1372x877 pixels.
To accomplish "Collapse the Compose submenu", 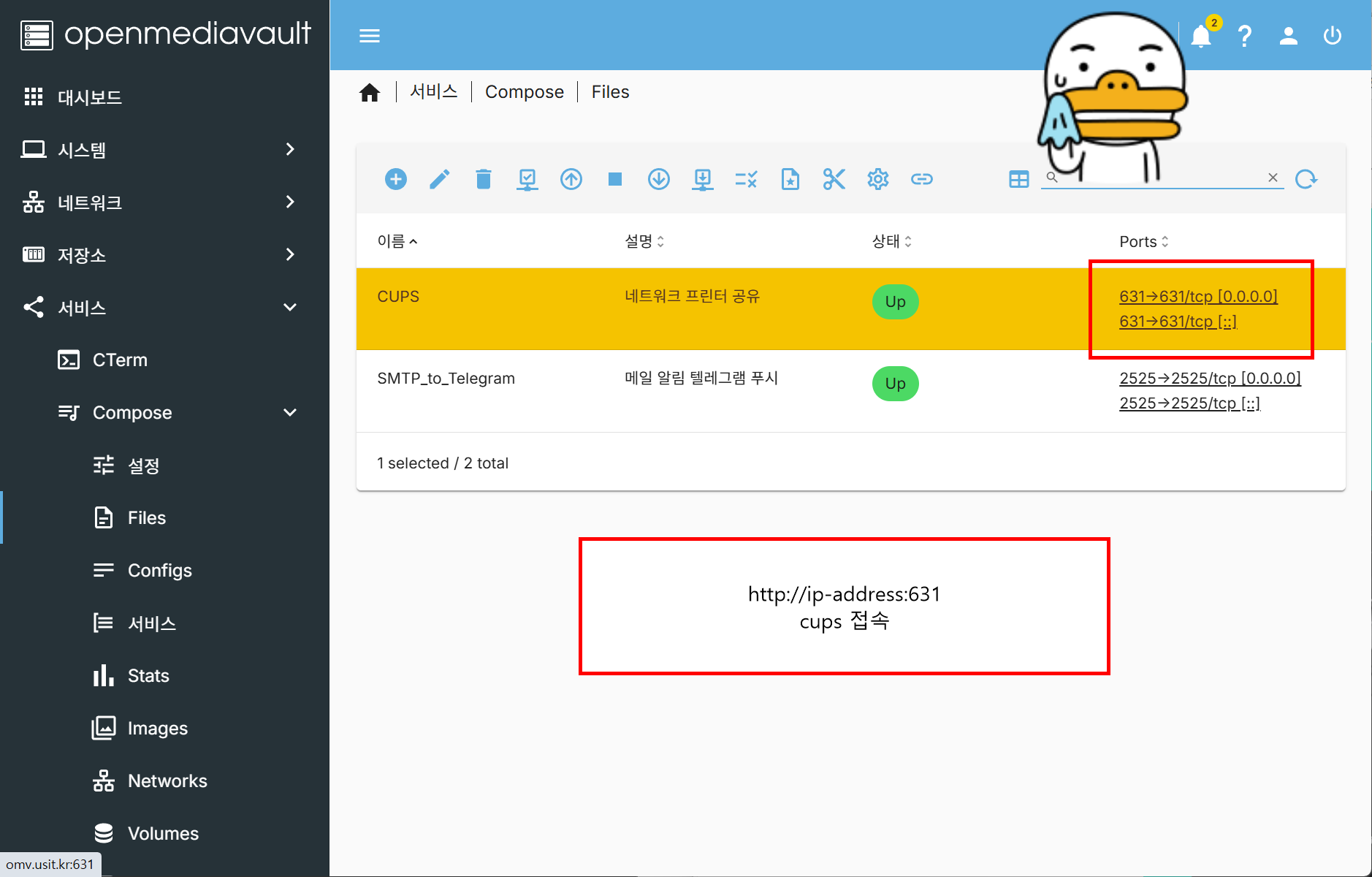I will click(x=164, y=412).
